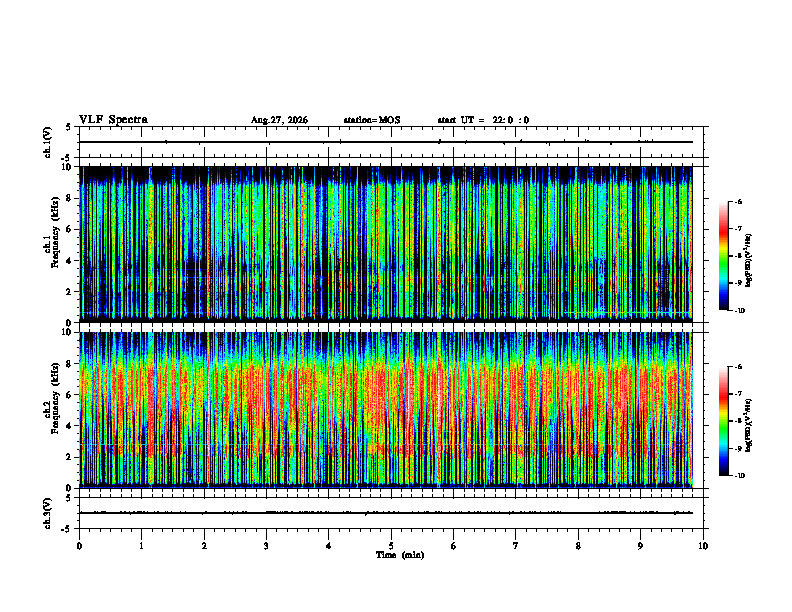Click the "-10" tick on ch.2 color bar
The height and width of the screenshot is (612, 792).
[740, 476]
